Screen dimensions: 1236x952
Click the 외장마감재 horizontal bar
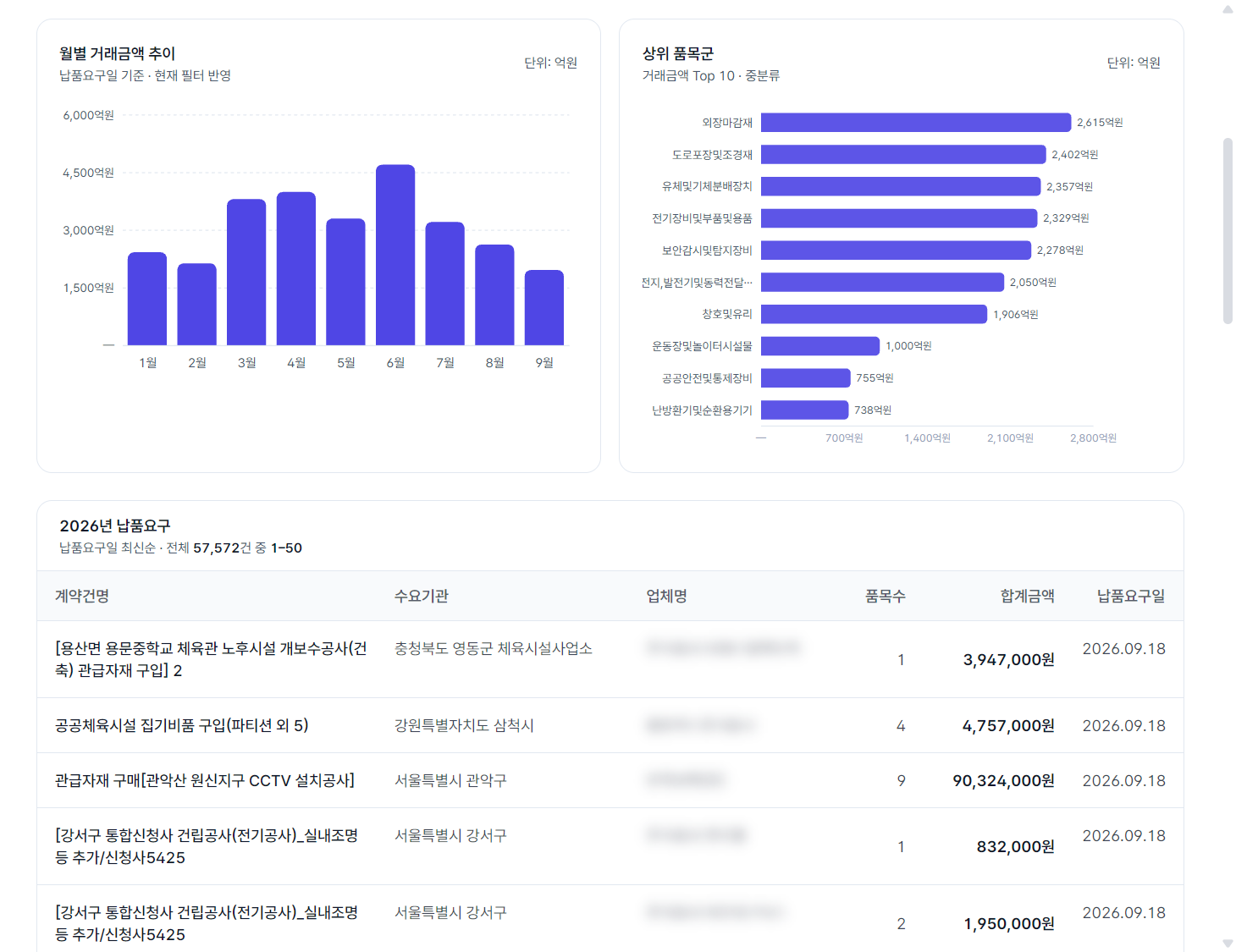[916, 123]
